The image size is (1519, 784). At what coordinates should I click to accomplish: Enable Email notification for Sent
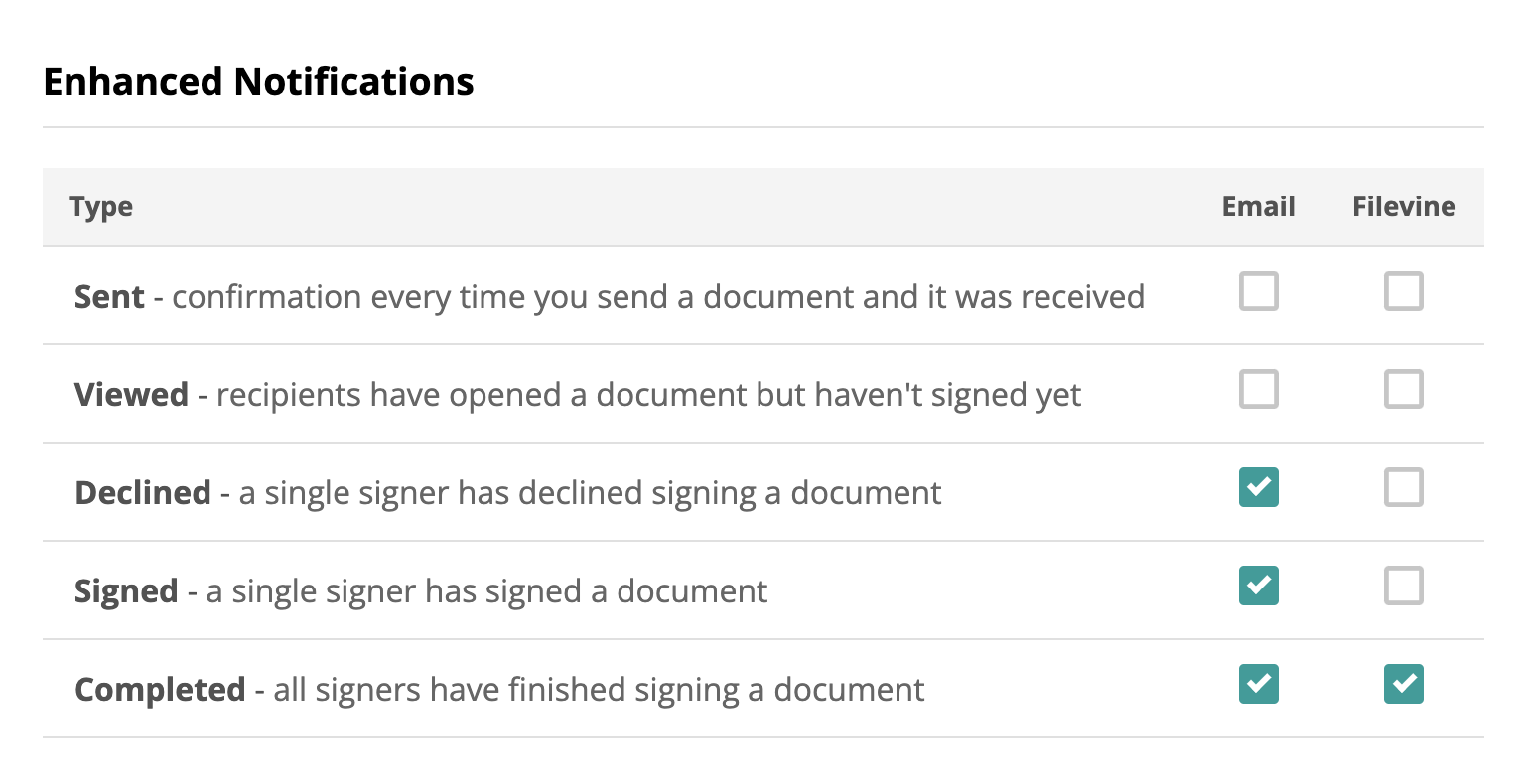pos(1258,292)
